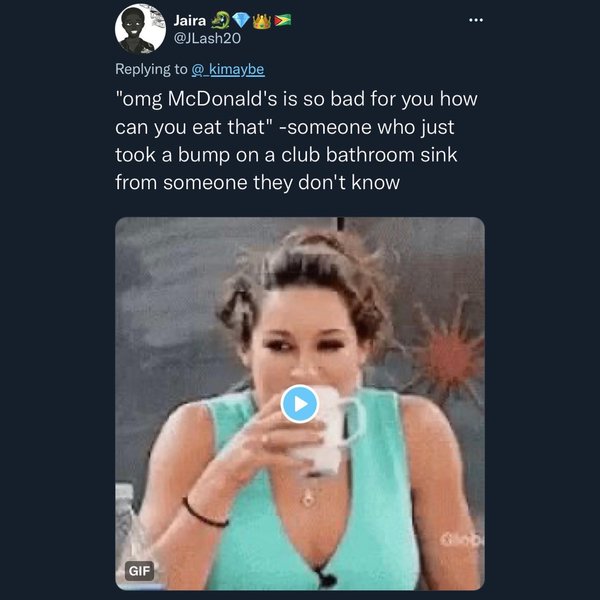Screen dimensions: 600x600
Task: Click the gold crown emoji
Action: 263,20
